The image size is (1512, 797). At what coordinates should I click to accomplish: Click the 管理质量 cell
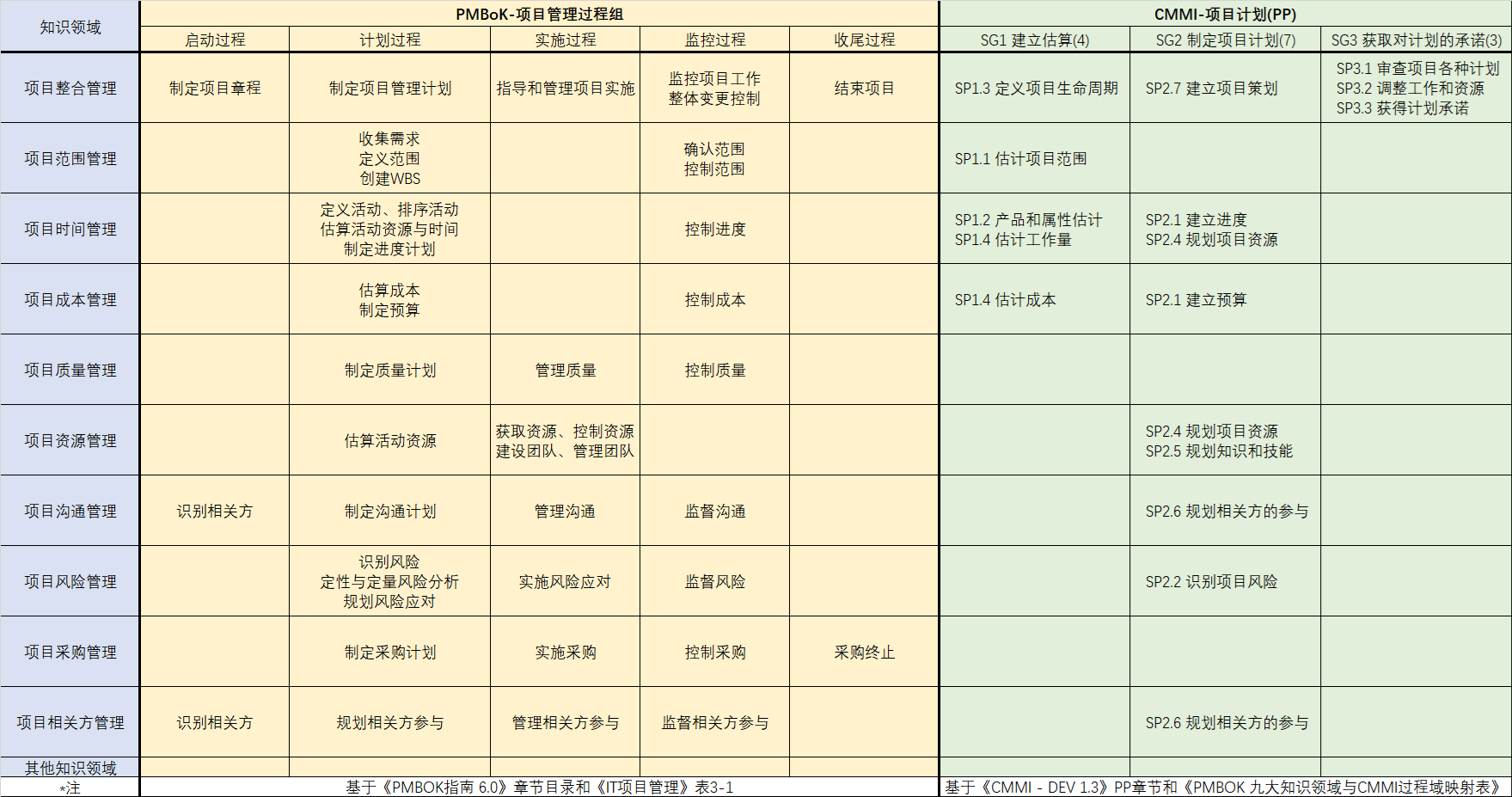565,370
